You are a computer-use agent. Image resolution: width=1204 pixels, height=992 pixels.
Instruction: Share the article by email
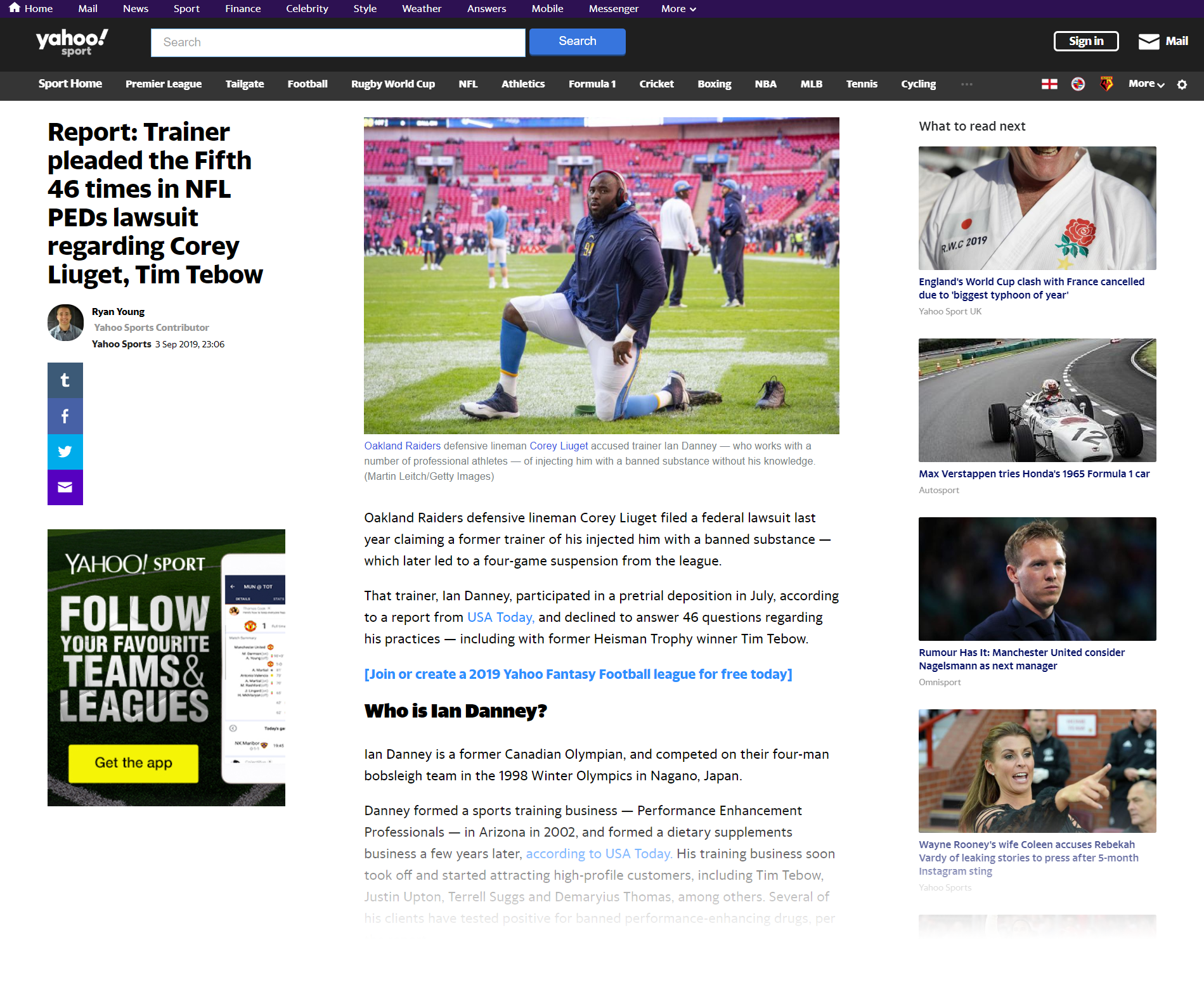pos(65,487)
